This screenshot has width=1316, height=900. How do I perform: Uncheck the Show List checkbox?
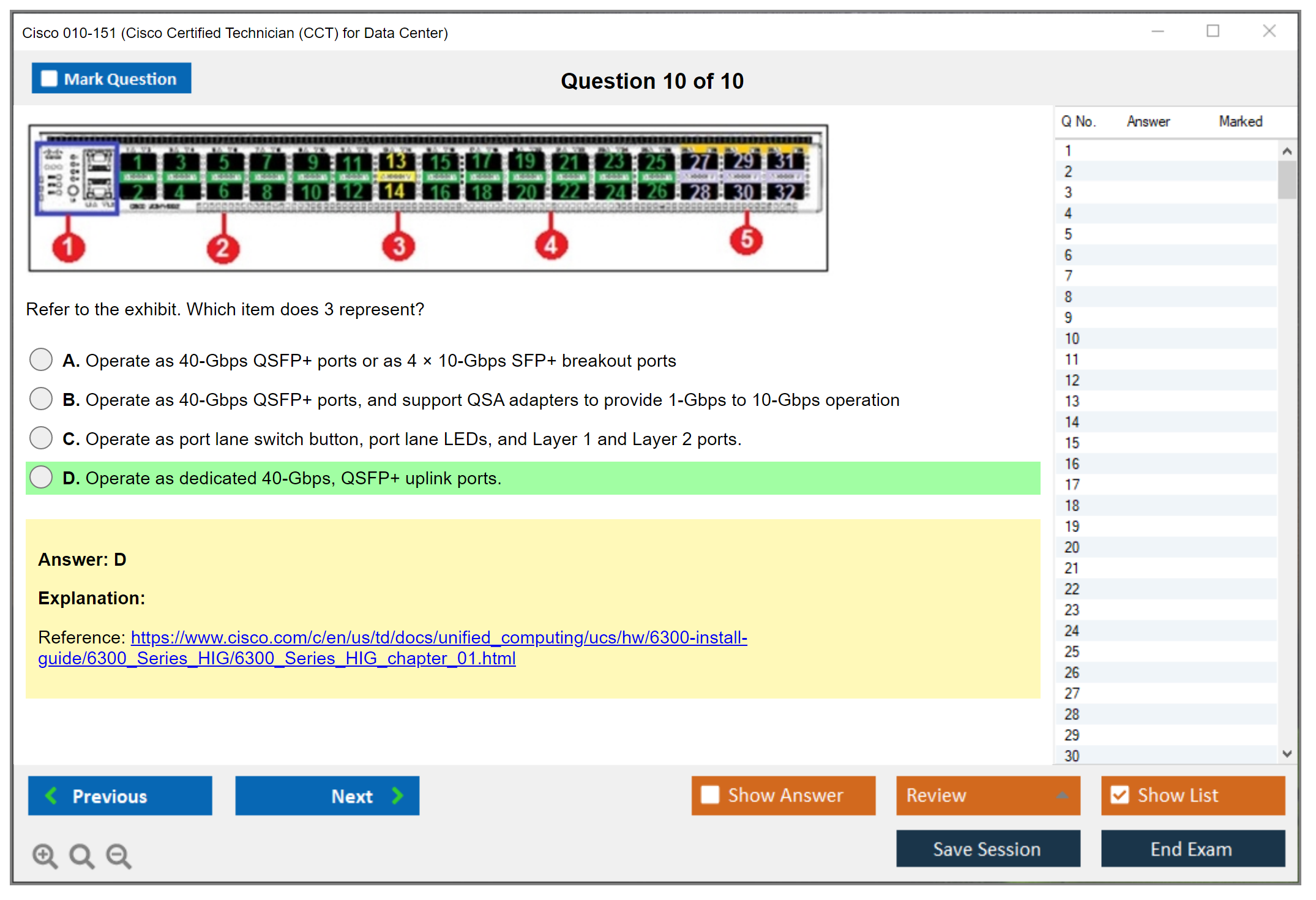(1120, 795)
